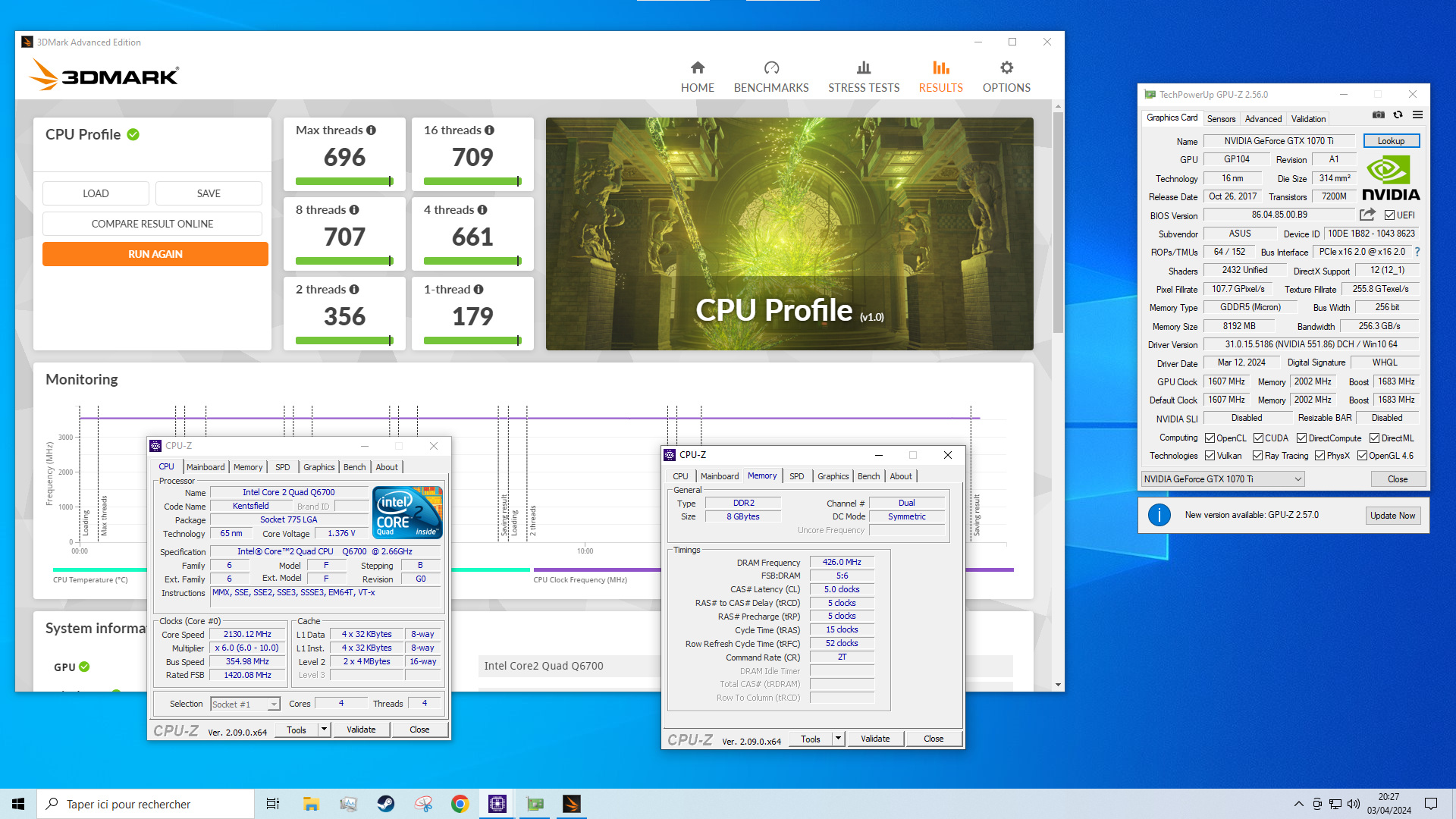Image resolution: width=1456 pixels, height=819 pixels.
Task: Open the STRESS TESTS section in 3DMark
Action: coord(864,77)
